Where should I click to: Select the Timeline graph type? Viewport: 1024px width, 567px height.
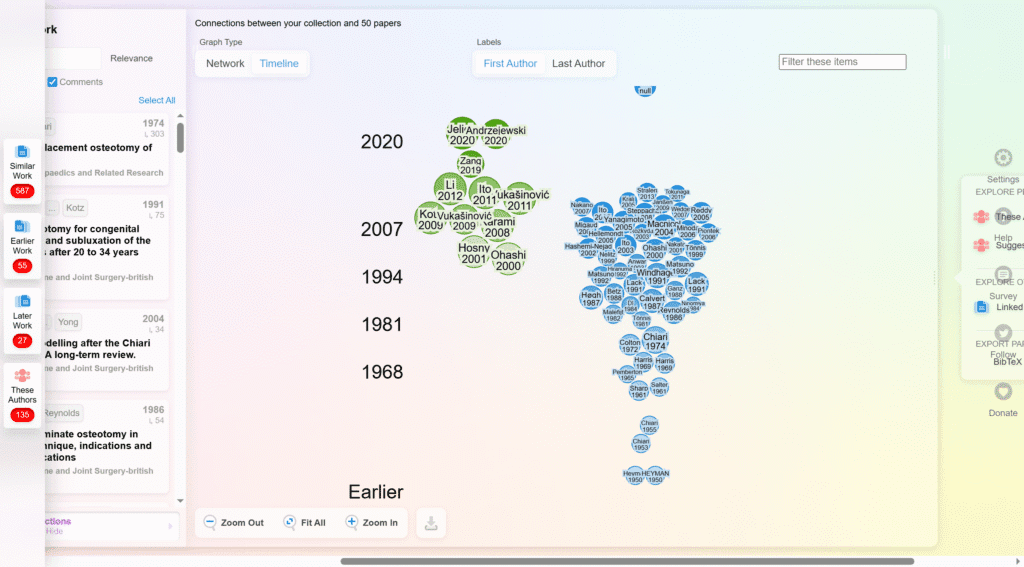tap(279, 64)
